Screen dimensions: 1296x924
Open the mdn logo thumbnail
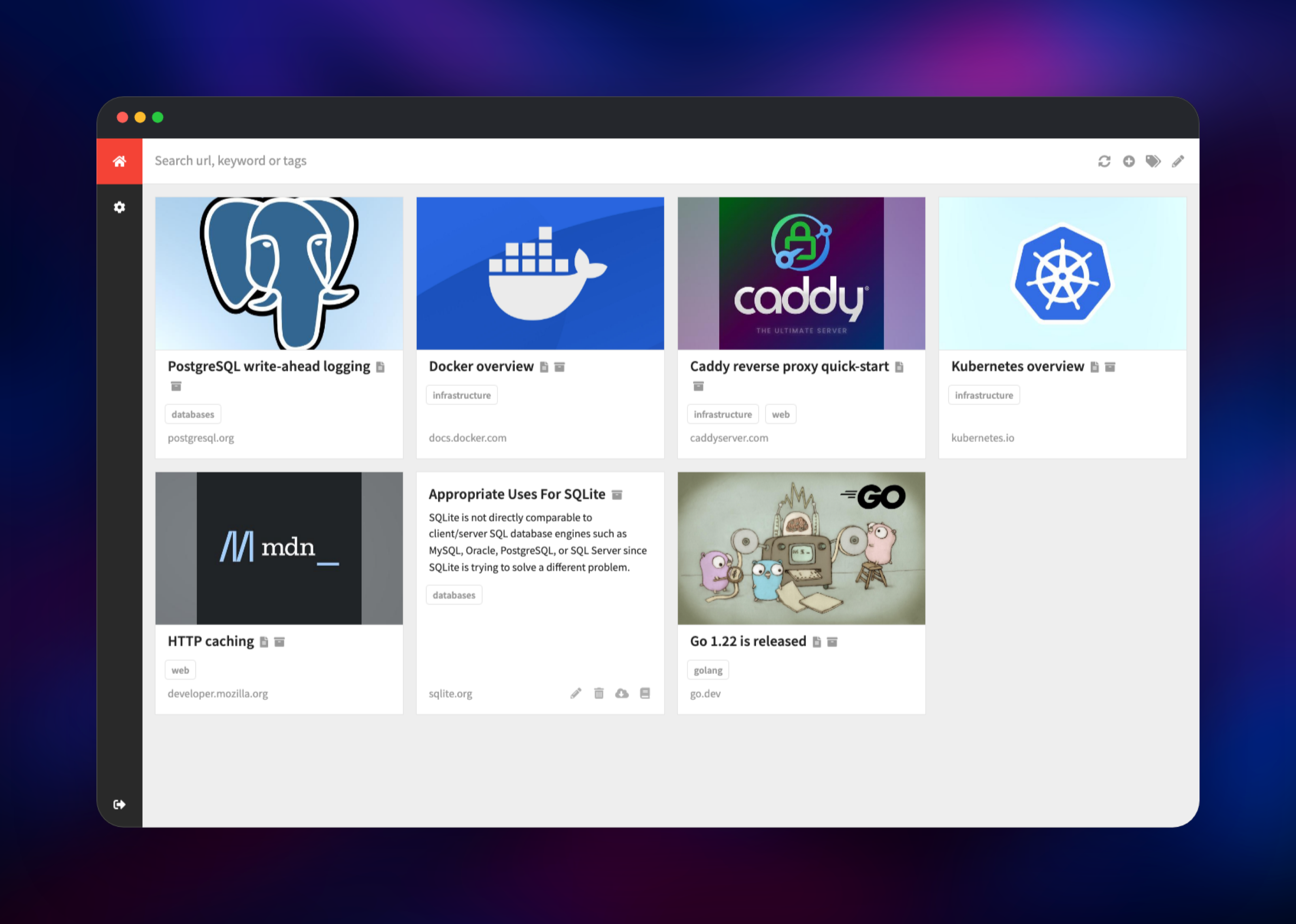[x=279, y=548]
